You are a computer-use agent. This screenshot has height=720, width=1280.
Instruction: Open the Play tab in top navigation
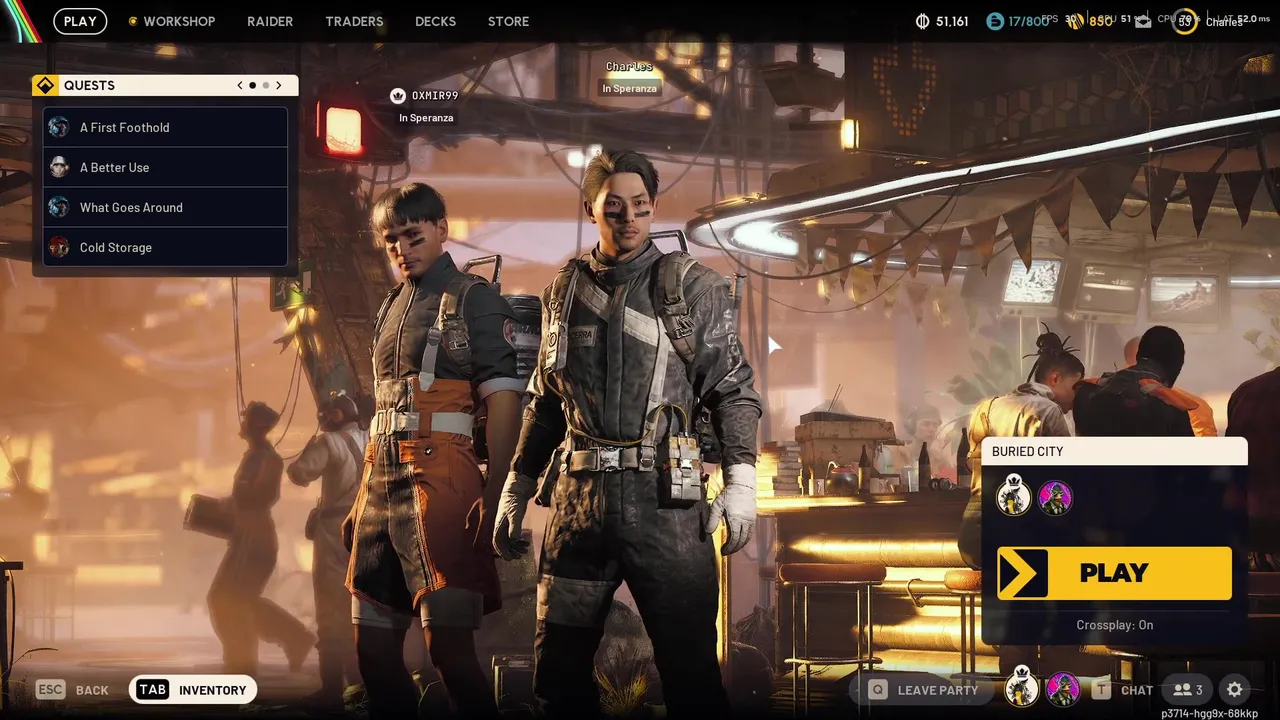pyautogui.click(x=80, y=21)
